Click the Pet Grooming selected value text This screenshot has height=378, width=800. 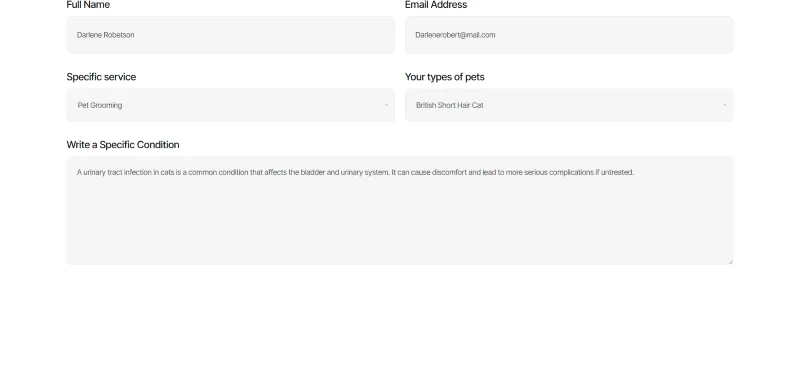point(100,105)
